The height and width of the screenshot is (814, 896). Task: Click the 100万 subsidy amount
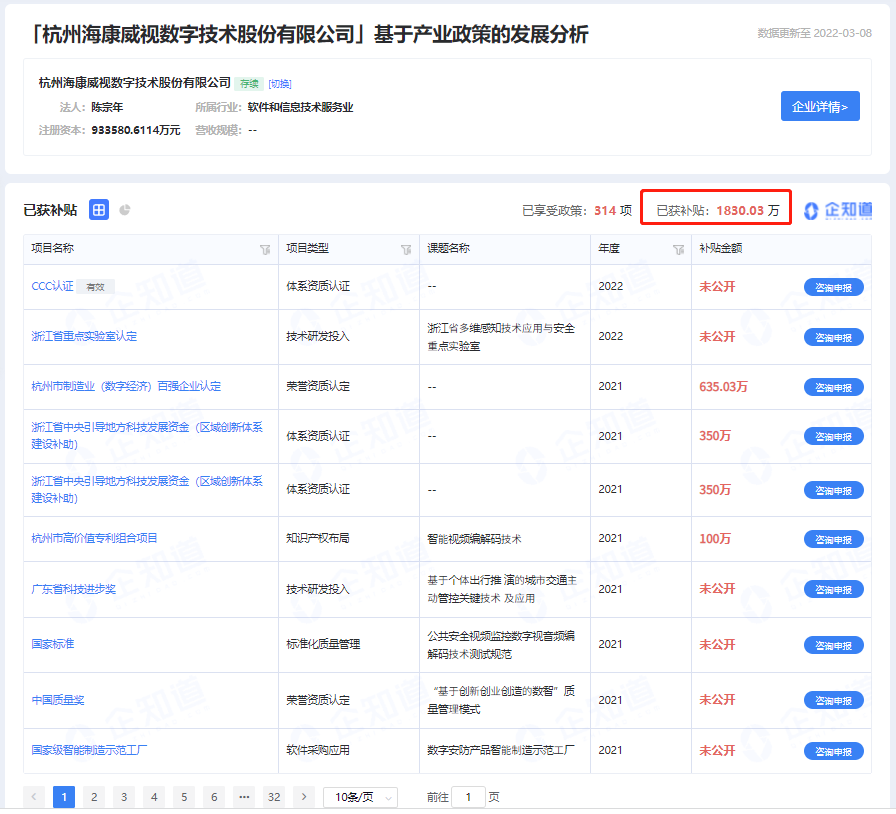(x=715, y=538)
